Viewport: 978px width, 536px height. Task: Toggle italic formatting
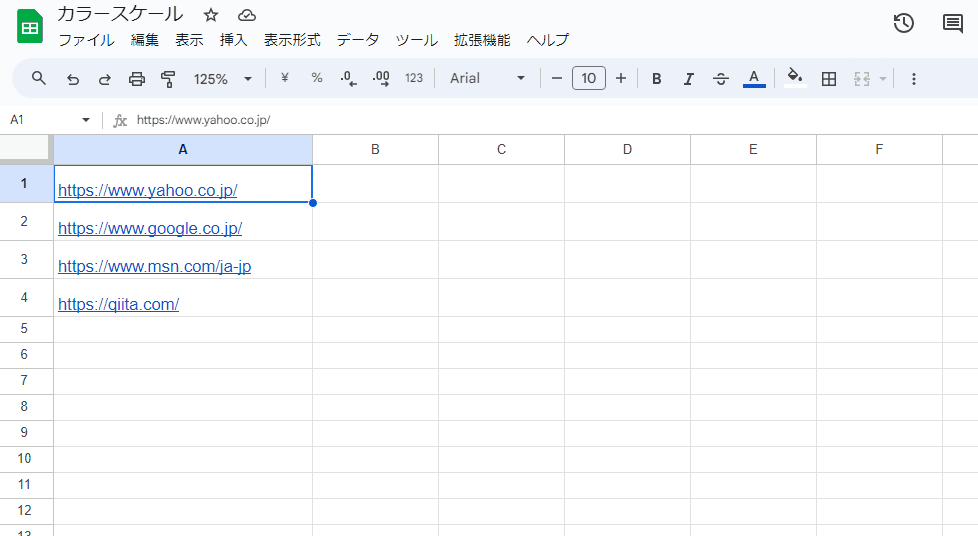[689, 79]
